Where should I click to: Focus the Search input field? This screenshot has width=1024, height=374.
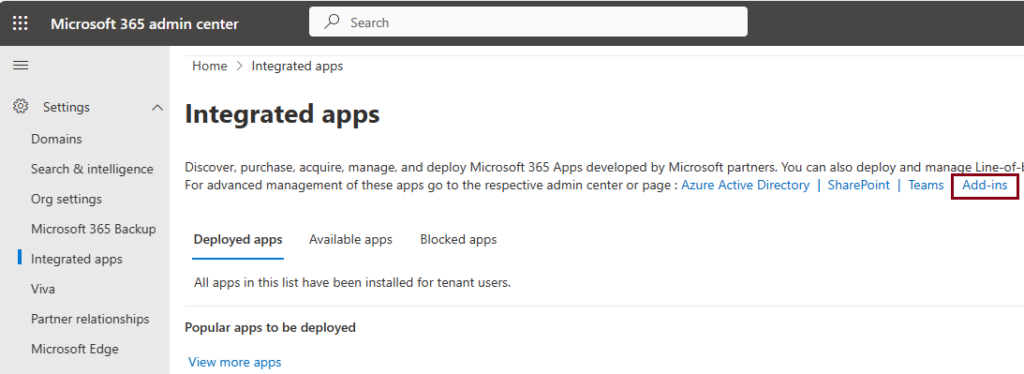[528, 22]
